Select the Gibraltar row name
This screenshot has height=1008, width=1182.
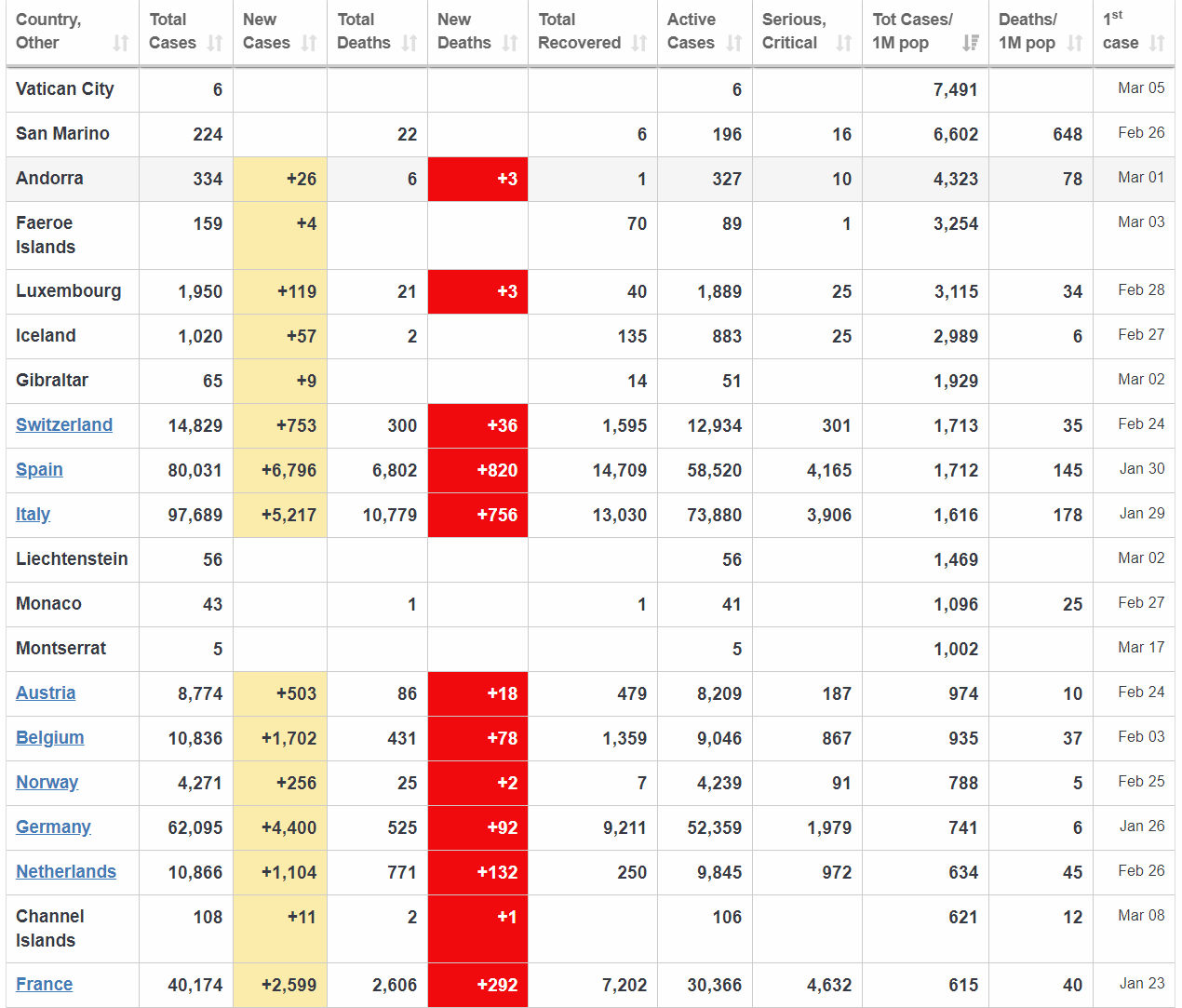tap(52, 381)
